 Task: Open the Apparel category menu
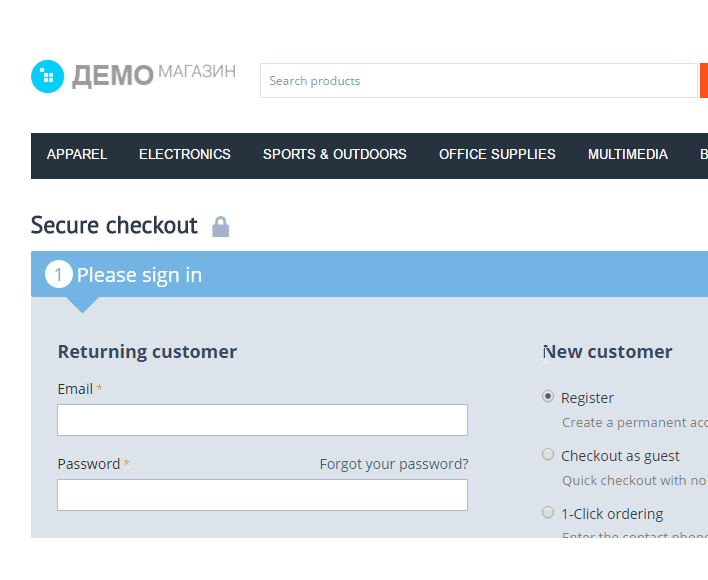tap(77, 154)
